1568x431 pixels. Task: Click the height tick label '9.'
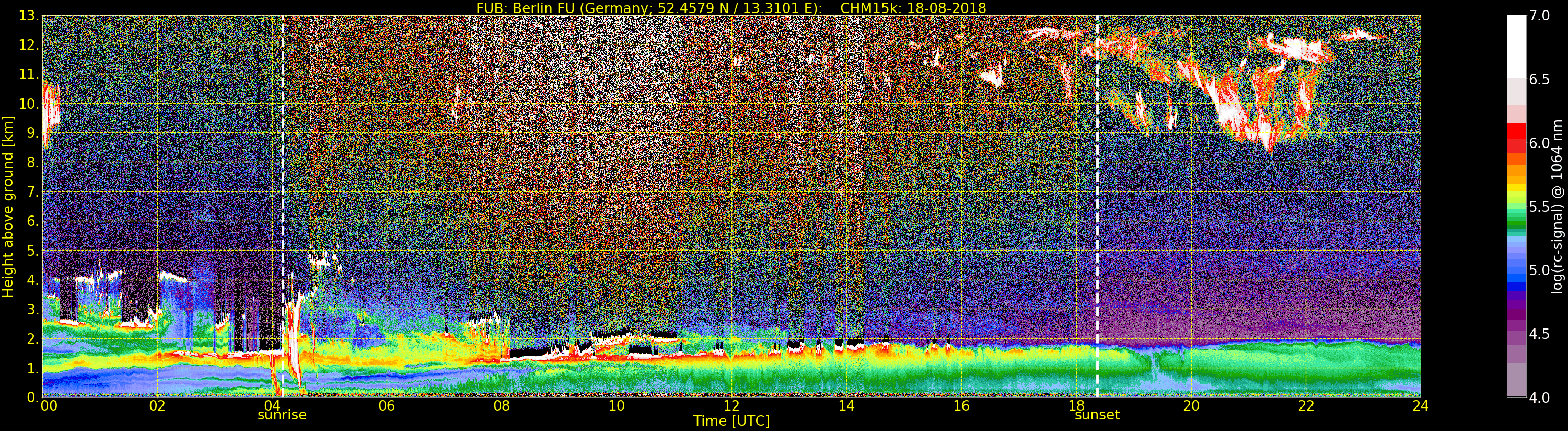tap(32, 133)
